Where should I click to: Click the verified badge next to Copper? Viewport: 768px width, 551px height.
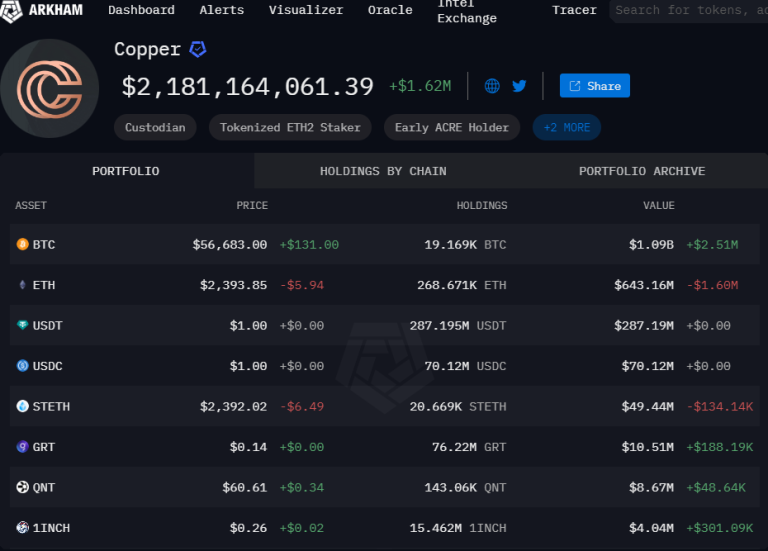[198, 49]
